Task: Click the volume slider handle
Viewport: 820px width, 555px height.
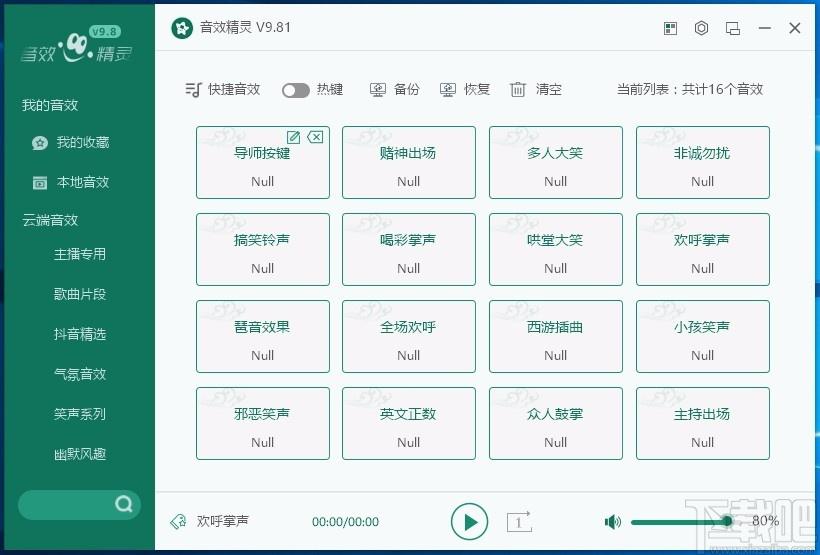Action: (x=727, y=521)
